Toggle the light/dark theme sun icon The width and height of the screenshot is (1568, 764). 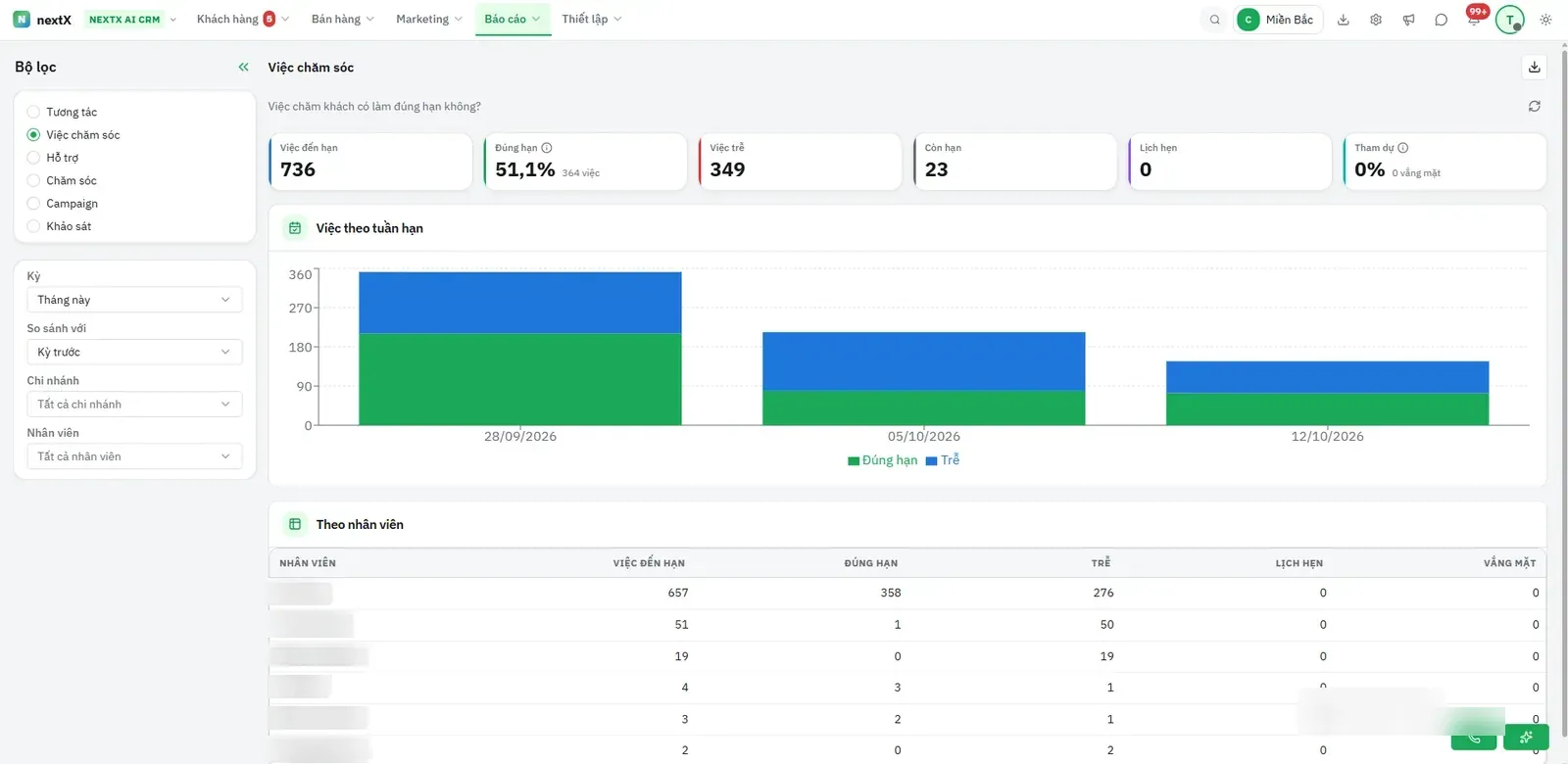point(1545,20)
